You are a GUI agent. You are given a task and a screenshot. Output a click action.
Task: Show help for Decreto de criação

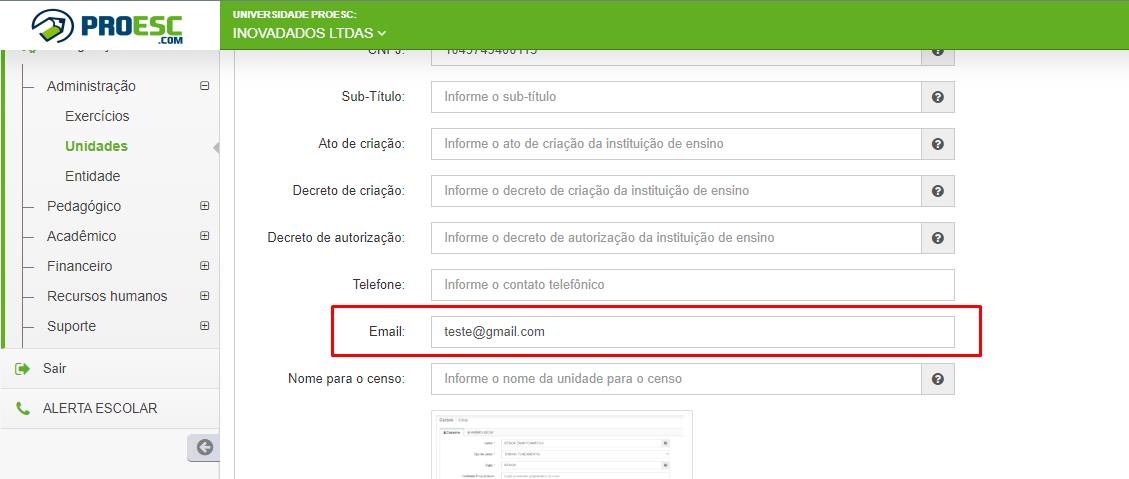click(x=937, y=191)
